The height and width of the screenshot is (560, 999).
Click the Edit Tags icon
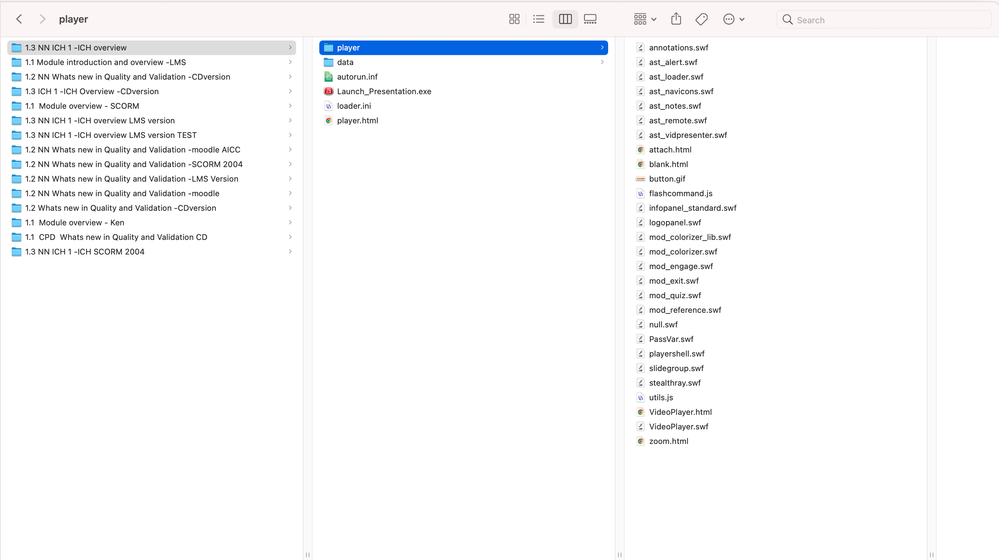[701, 19]
